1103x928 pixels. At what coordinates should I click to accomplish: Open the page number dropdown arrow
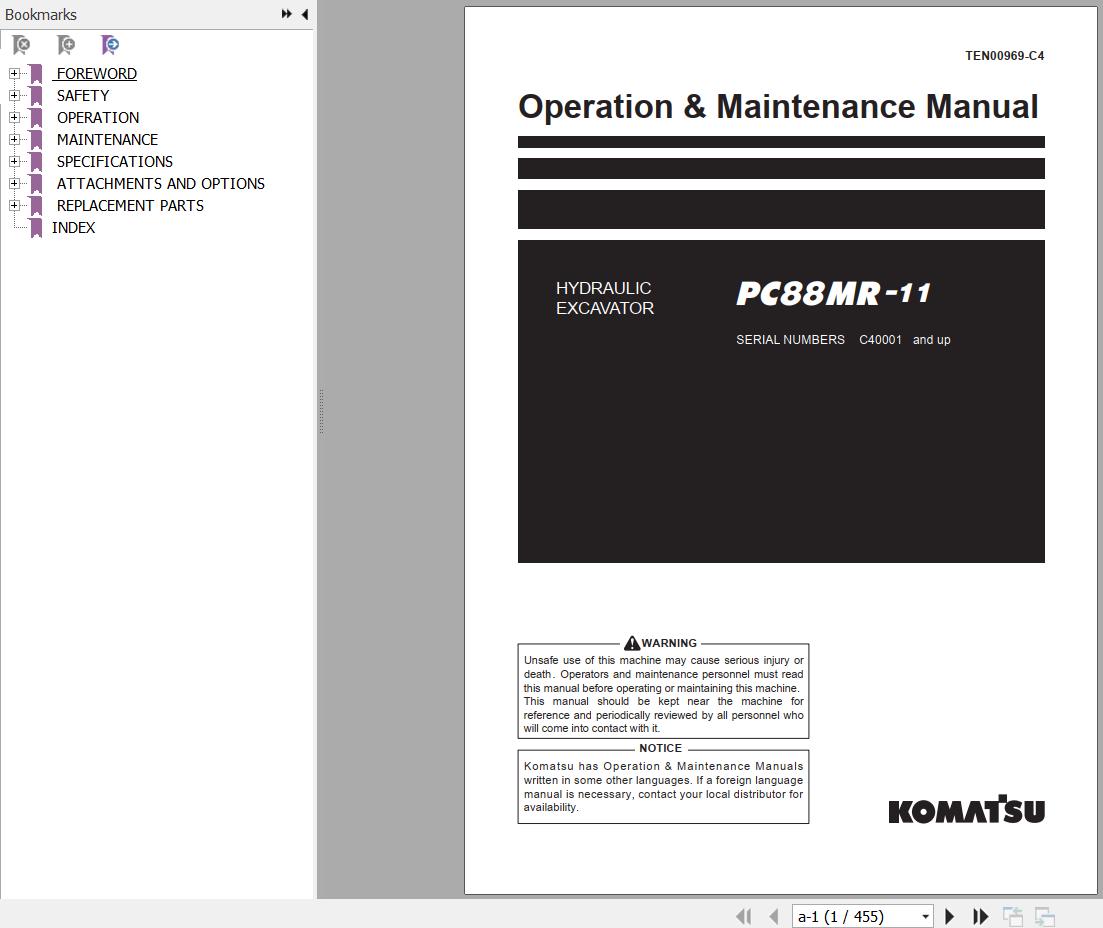point(926,917)
